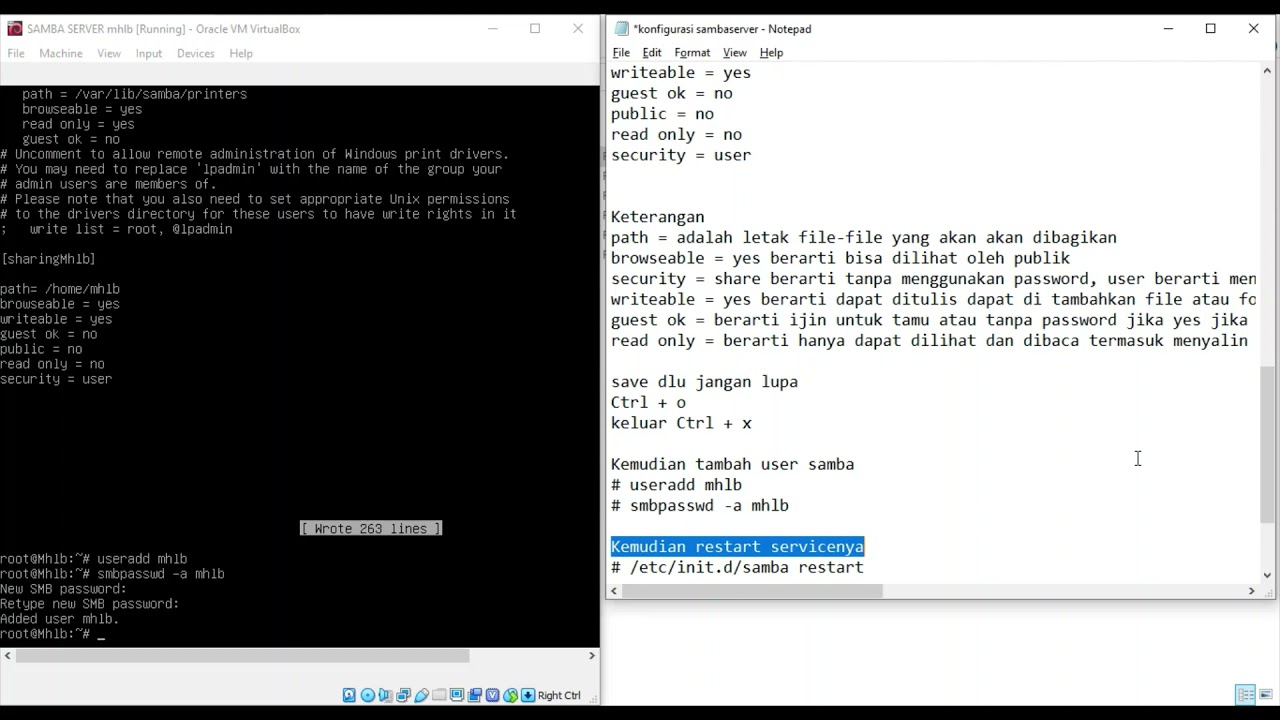Click 'path= /home/mhlb' line in terminal
Viewport: 1280px width, 720px height.
point(60,289)
